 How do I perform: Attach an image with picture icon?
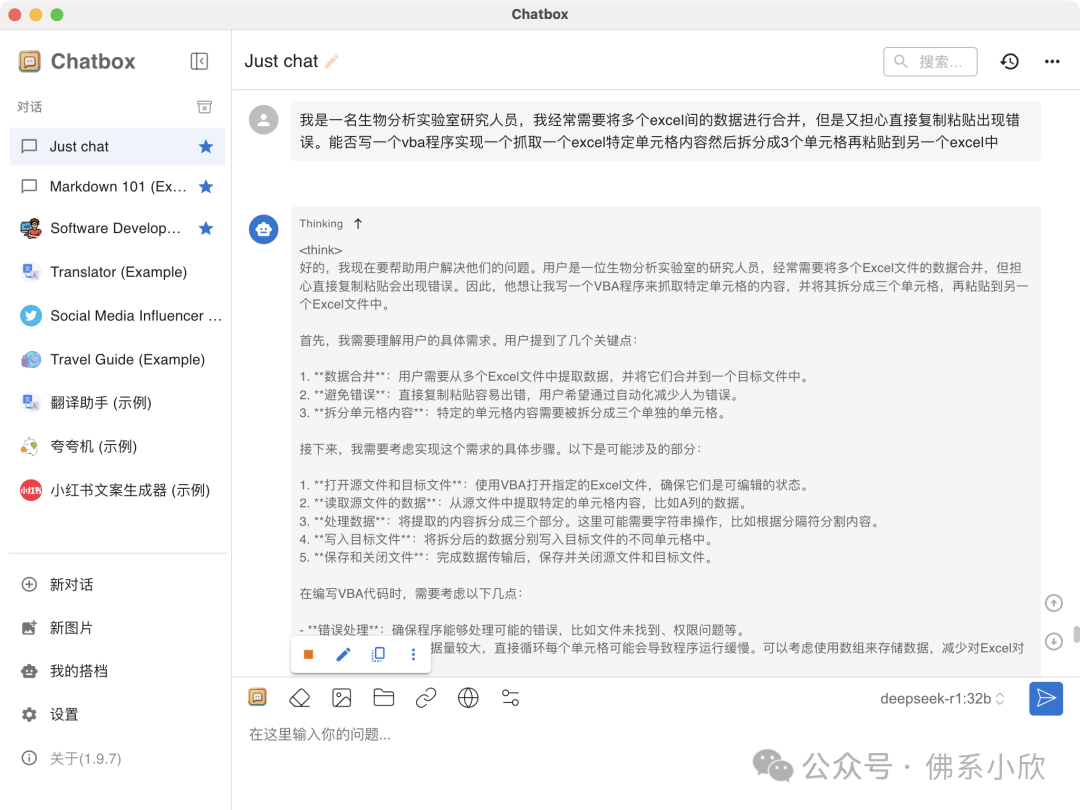(342, 698)
